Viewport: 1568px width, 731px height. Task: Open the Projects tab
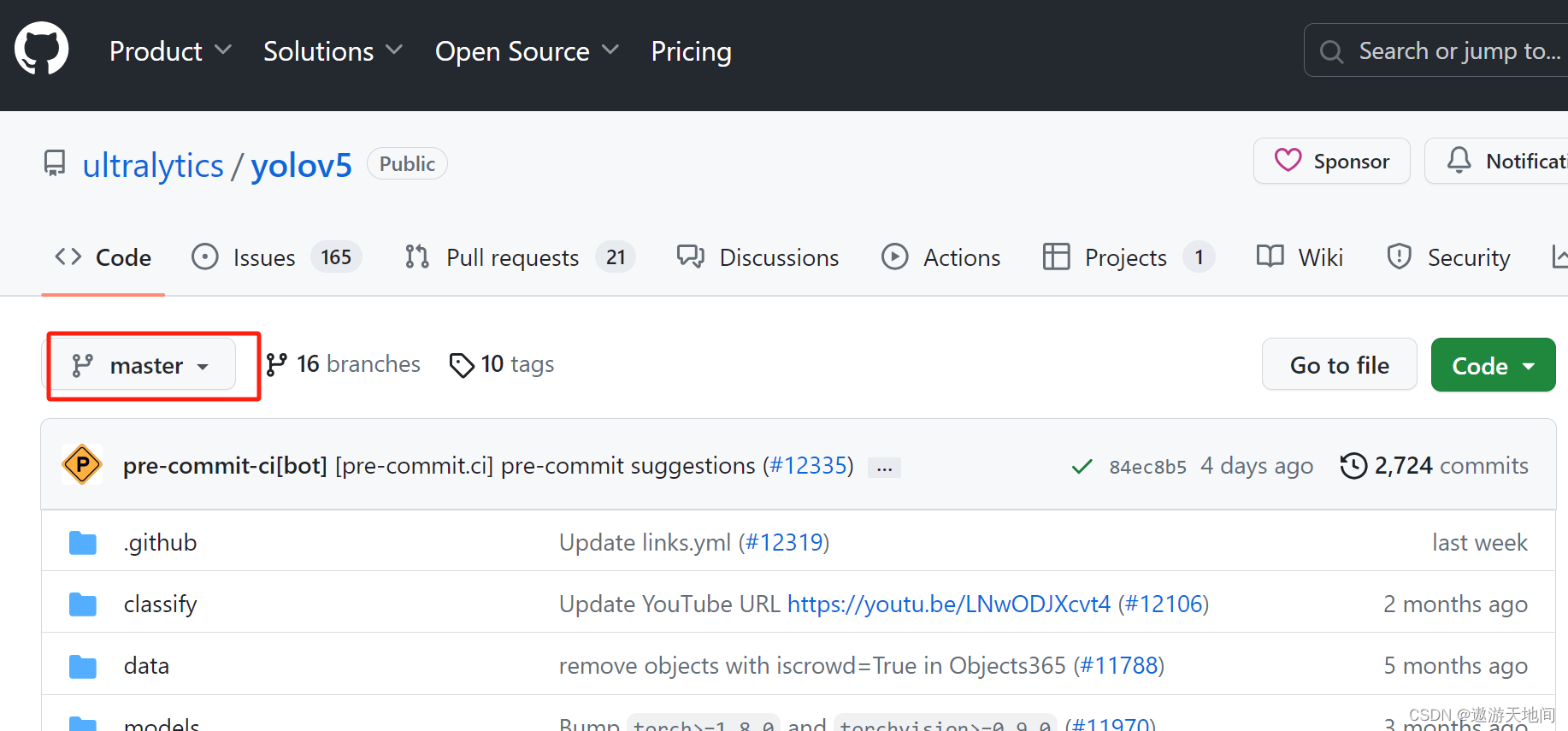click(x=1129, y=257)
